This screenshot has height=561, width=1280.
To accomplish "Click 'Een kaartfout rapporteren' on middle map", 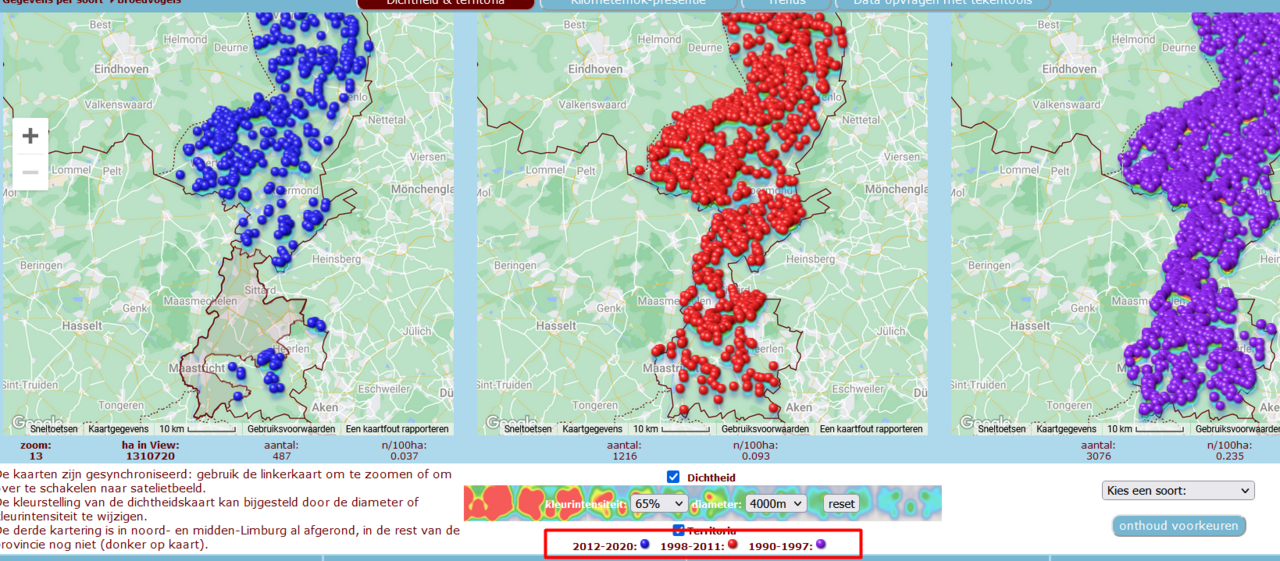I will (871, 429).
